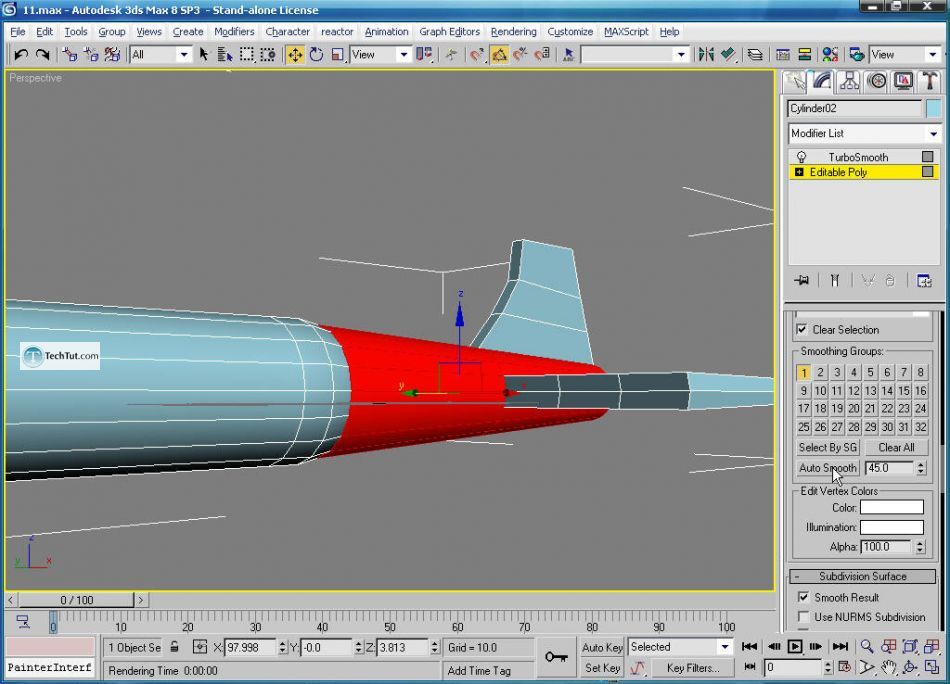This screenshot has width=950, height=684.
Task: Click the Select By SG button
Action: point(828,447)
